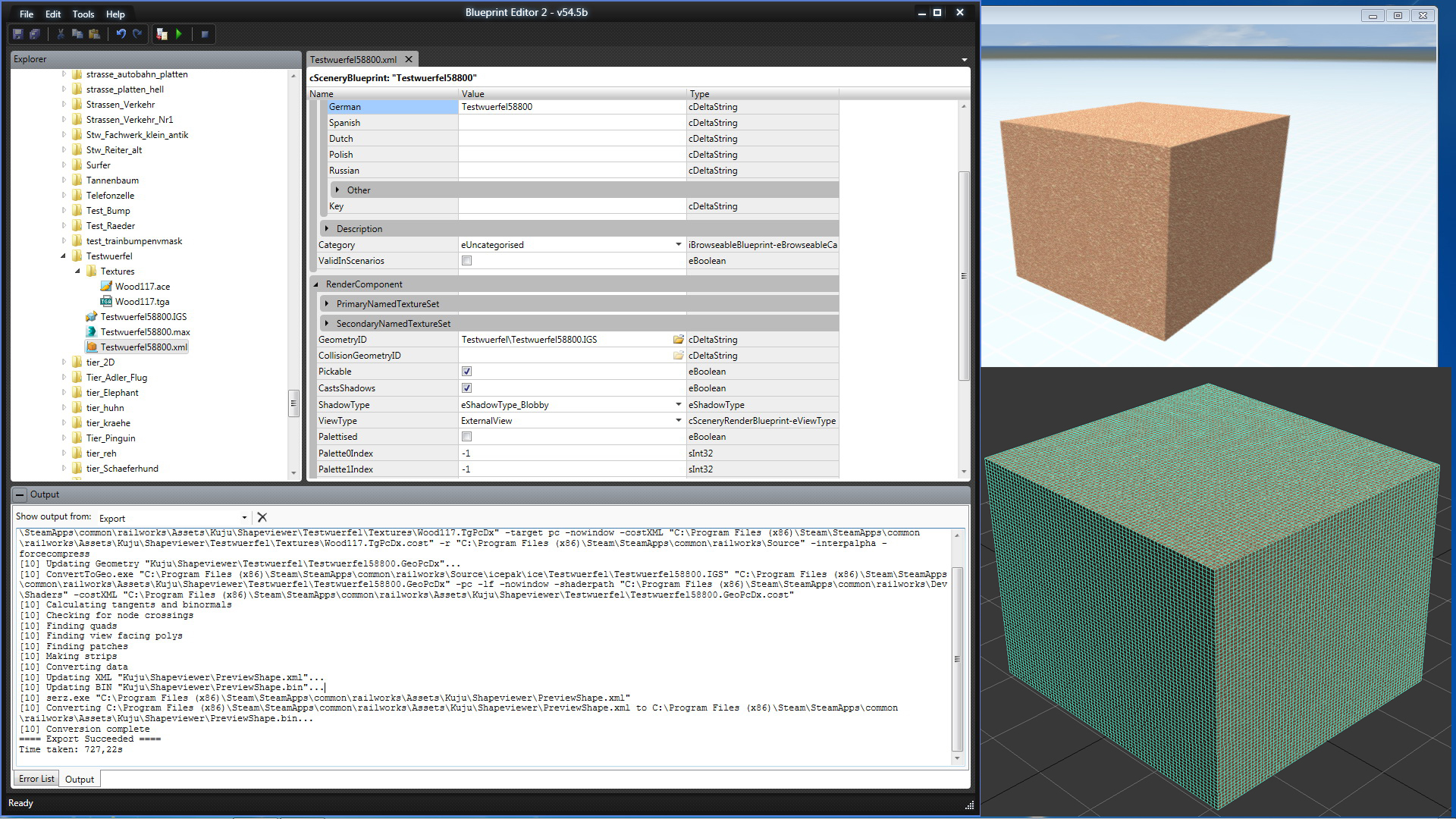Click the Export documents toolbar icon

point(162,34)
